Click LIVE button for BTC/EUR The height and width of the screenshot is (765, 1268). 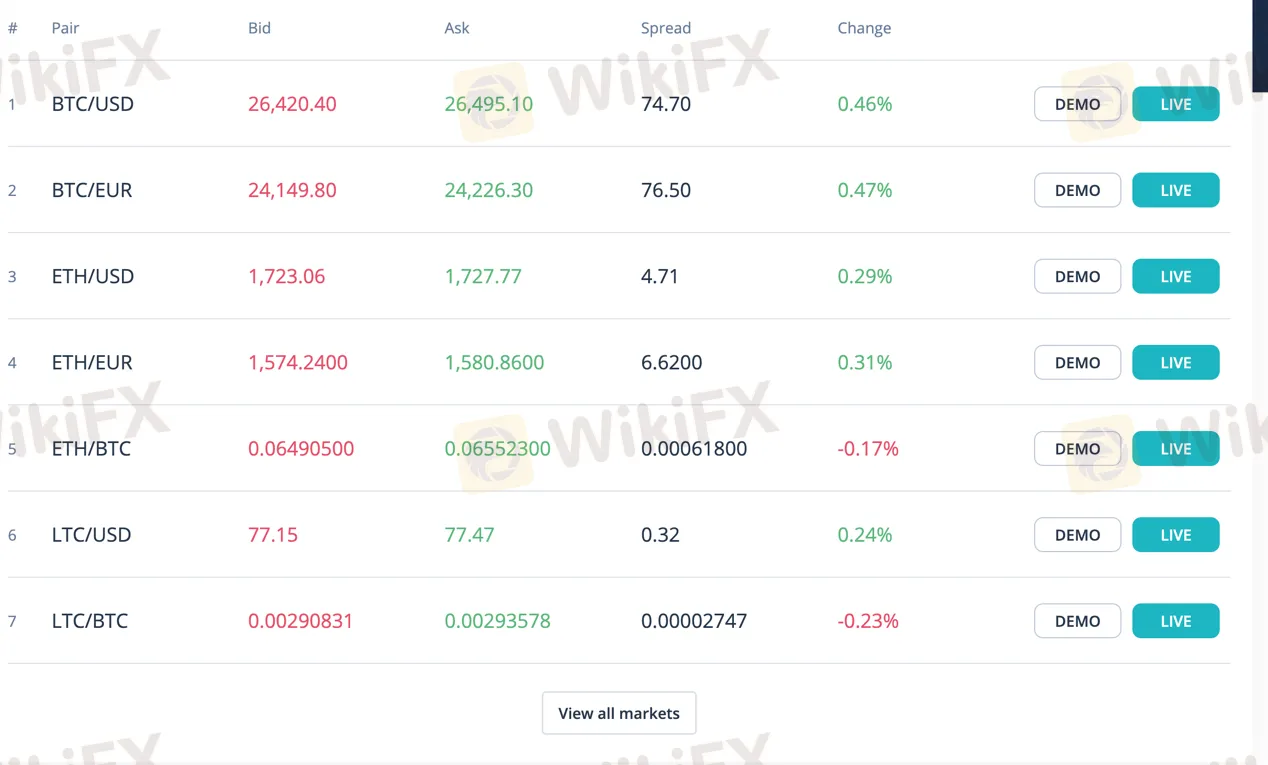coord(1176,190)
